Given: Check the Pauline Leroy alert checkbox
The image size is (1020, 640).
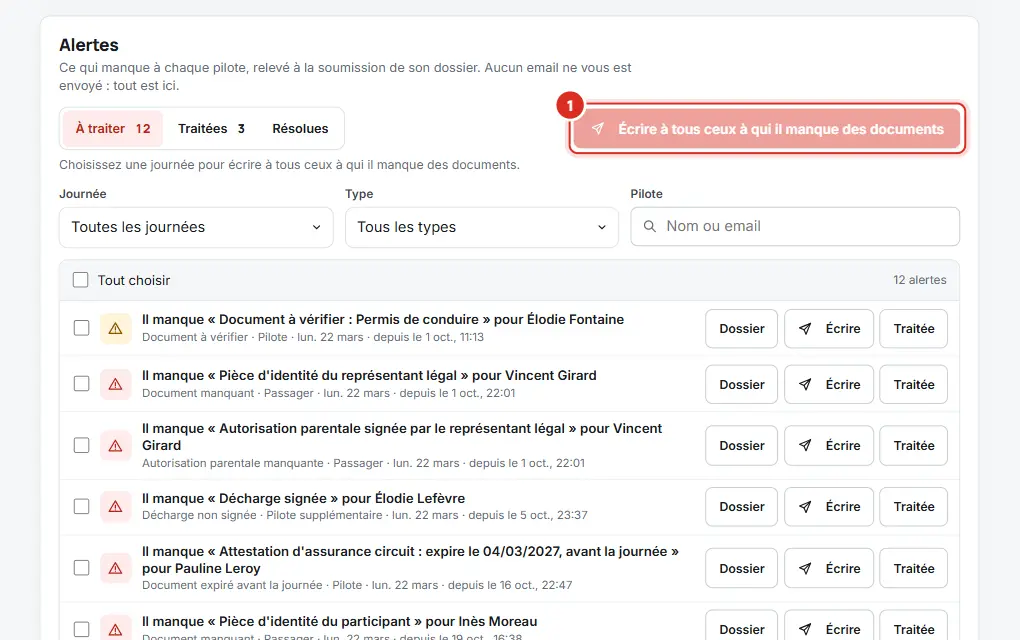Looking at the screenshot, I should (x=81, y=568).
